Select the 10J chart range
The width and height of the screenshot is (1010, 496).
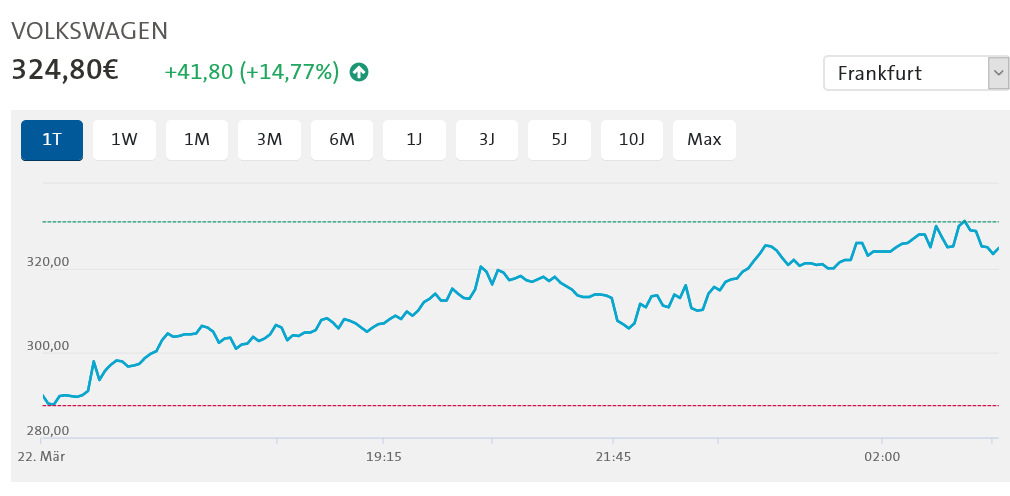click(632, 140)
